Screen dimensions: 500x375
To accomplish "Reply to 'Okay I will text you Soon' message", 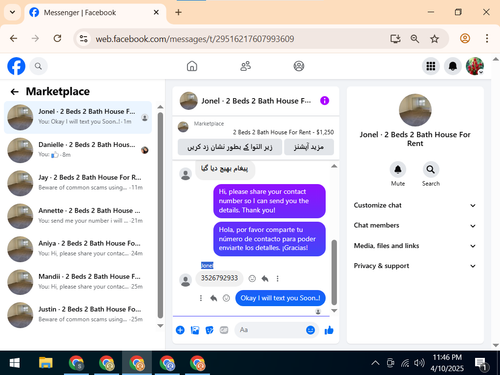I will pyautogui.click(x=214, y=298).
